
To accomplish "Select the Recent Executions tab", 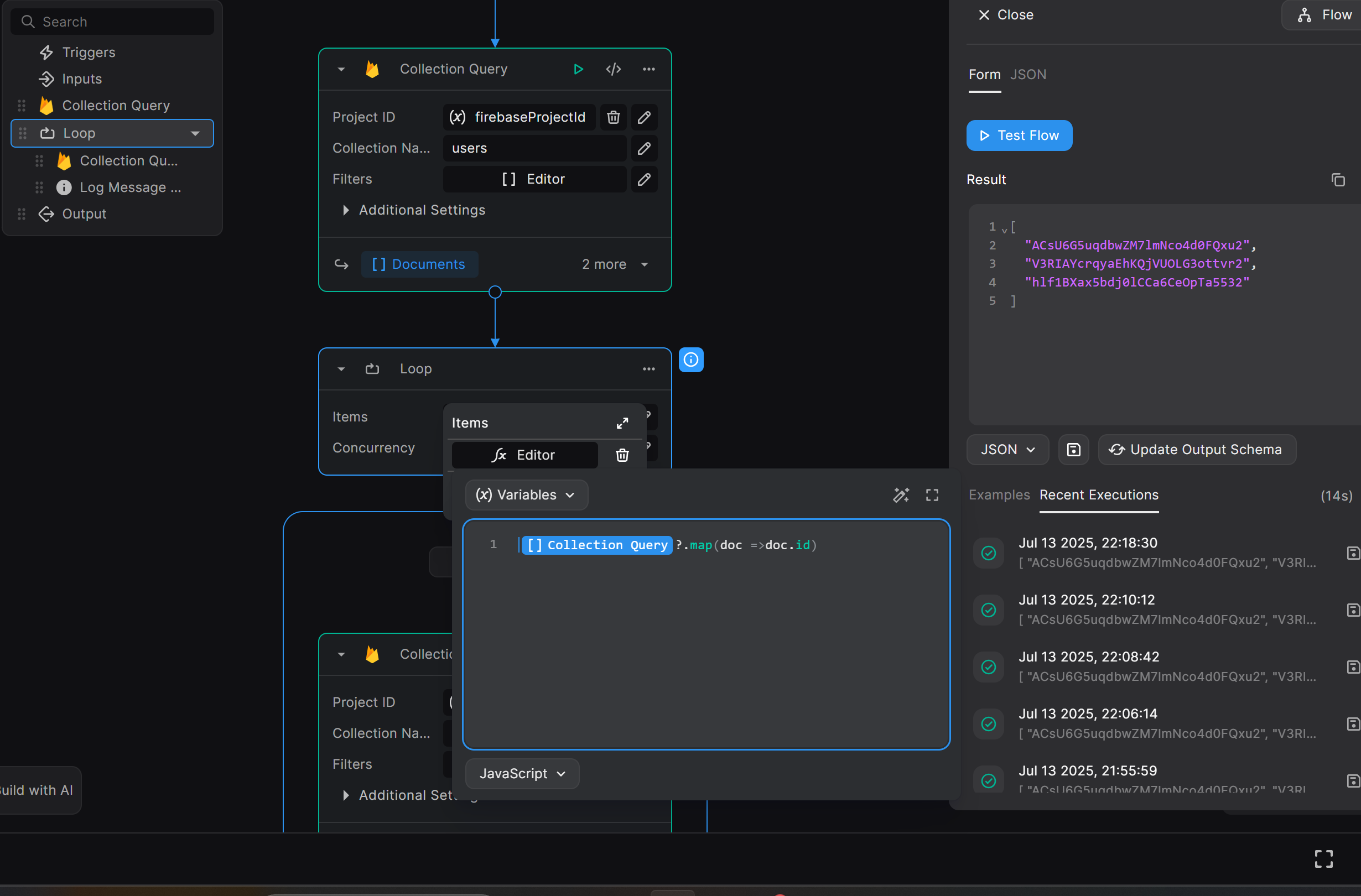I will 1099,495.
